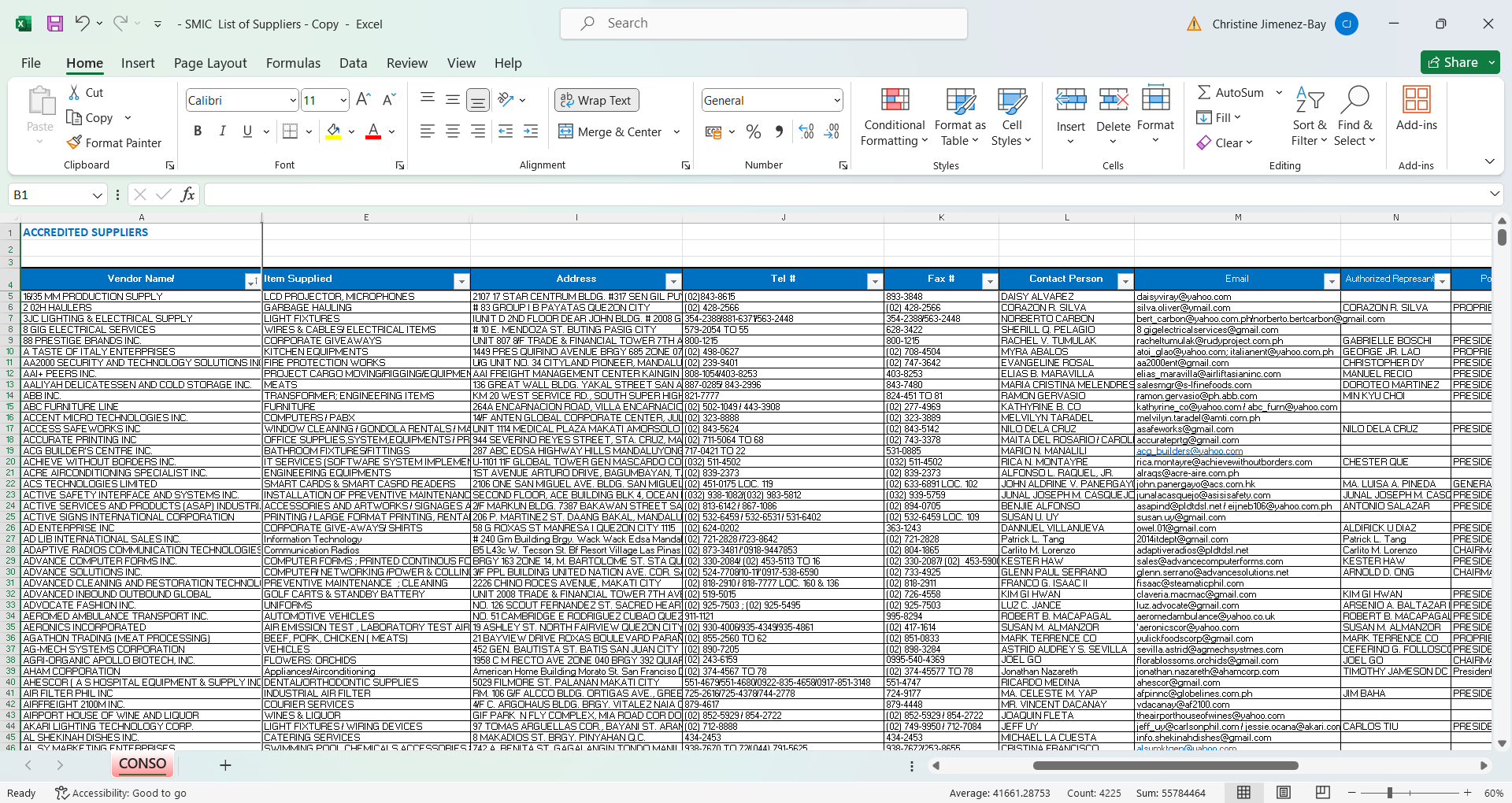Top align cell contents
The image size is (1512, 803).
[x=428, y=99]
